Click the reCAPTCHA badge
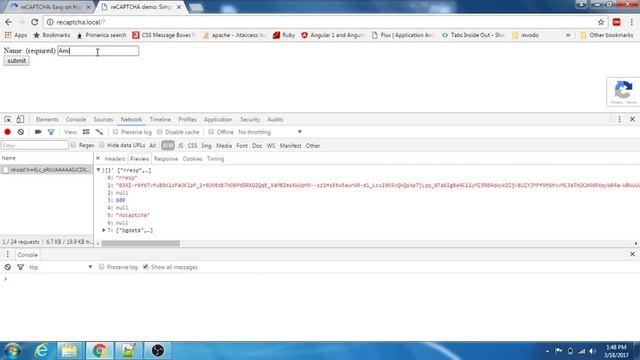Viewport: 640px width, 360px height. [623, 92]
